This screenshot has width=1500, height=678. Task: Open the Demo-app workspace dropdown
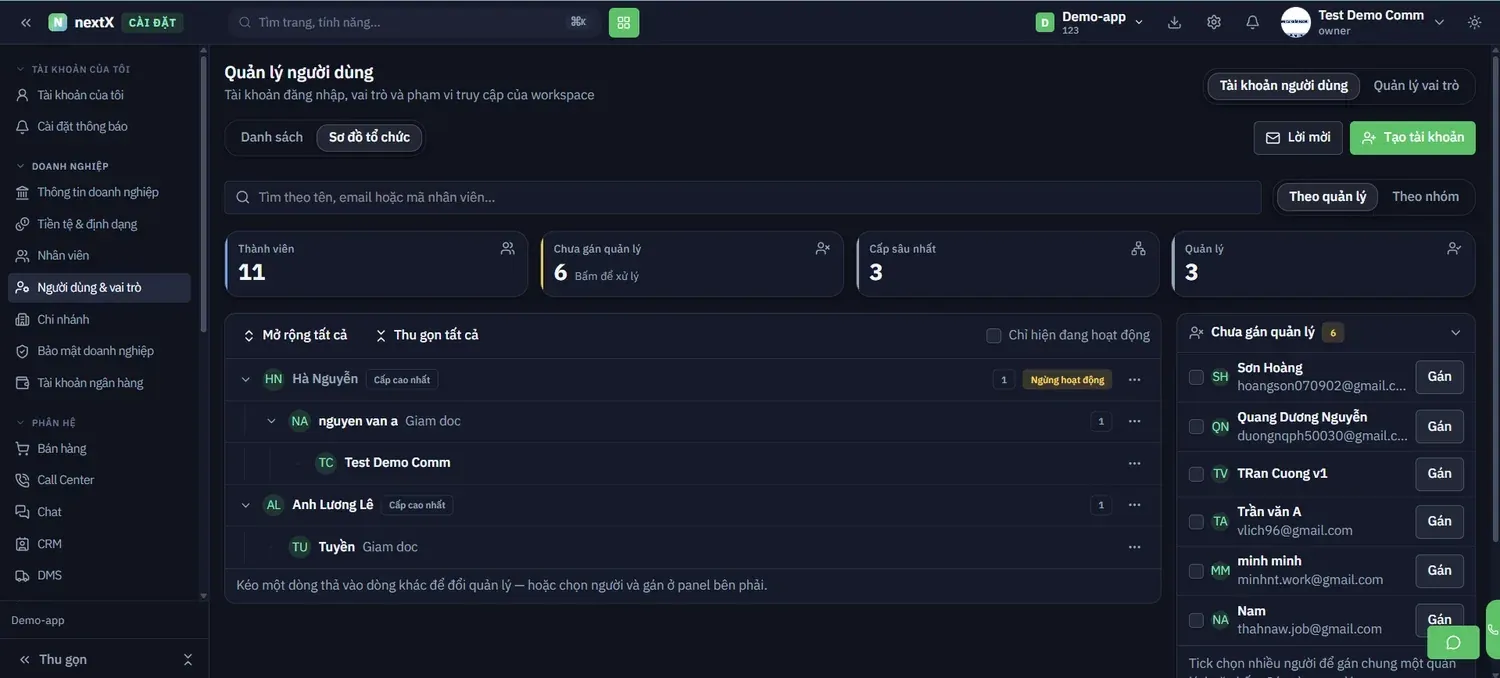(x=1090, y=22)
